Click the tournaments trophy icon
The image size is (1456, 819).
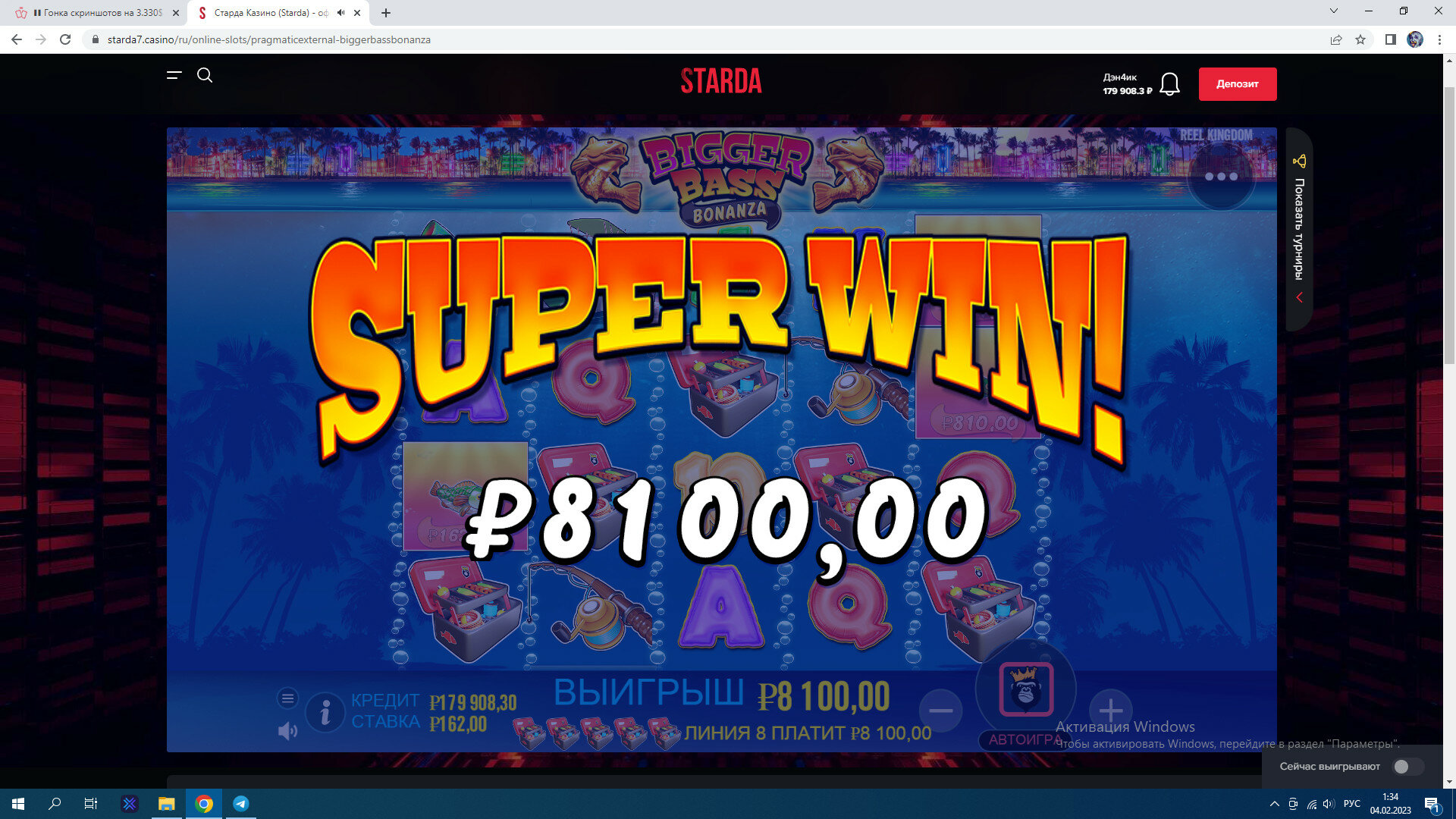(1300, 161)
